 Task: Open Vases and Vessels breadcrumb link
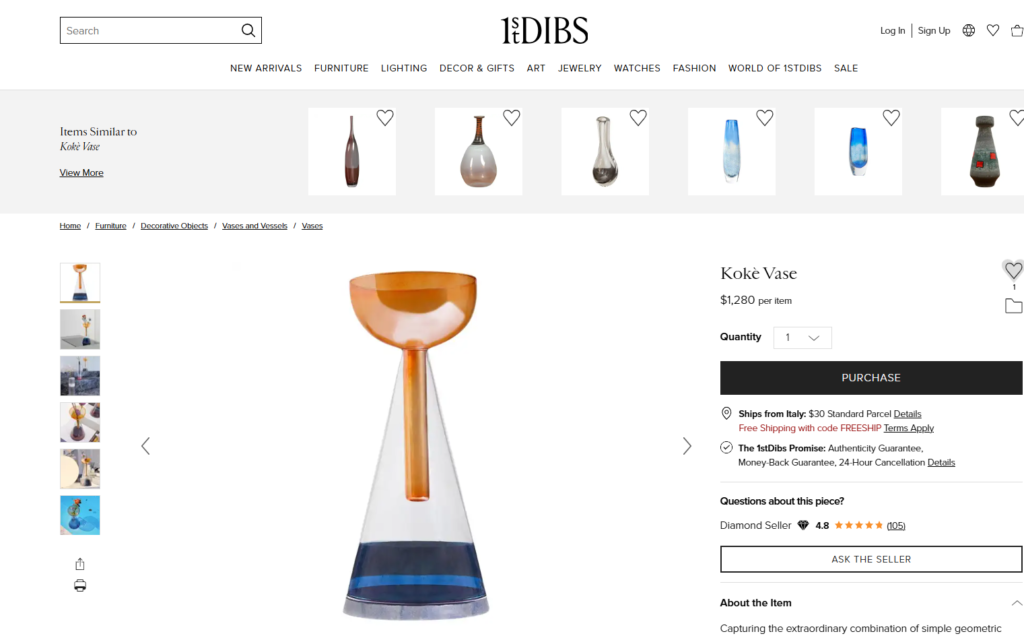(x=255, y=226)
